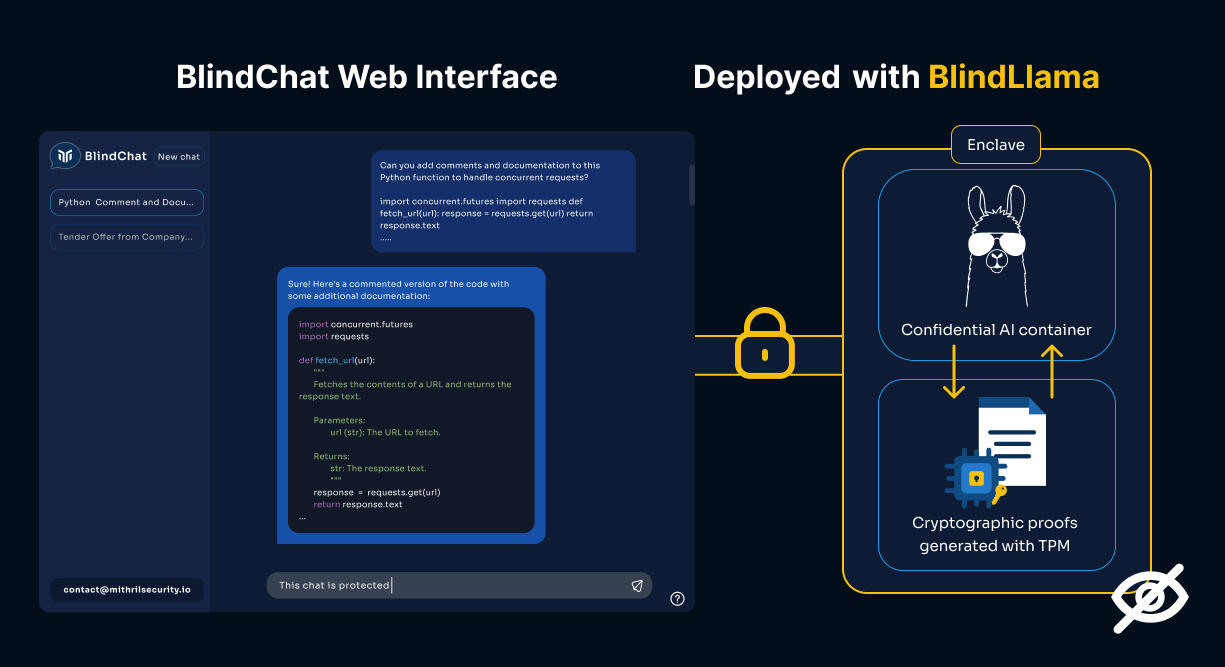Select the Enclave label
1225x667 pixels.
click(996, 145)
